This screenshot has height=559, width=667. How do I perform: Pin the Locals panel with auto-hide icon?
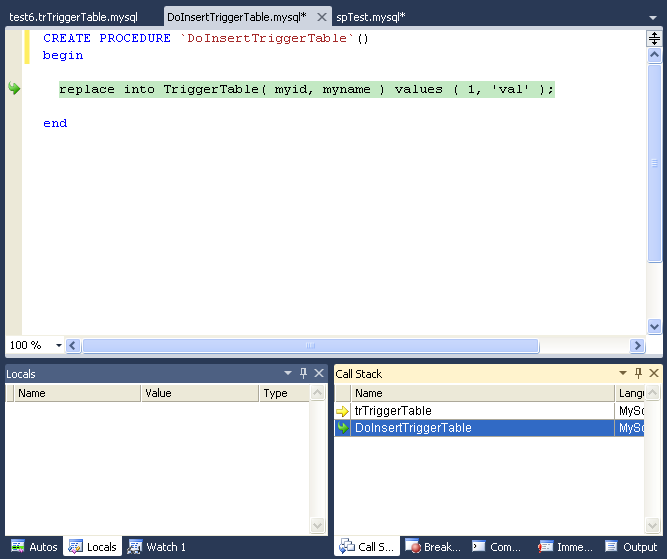click(303, 374)
